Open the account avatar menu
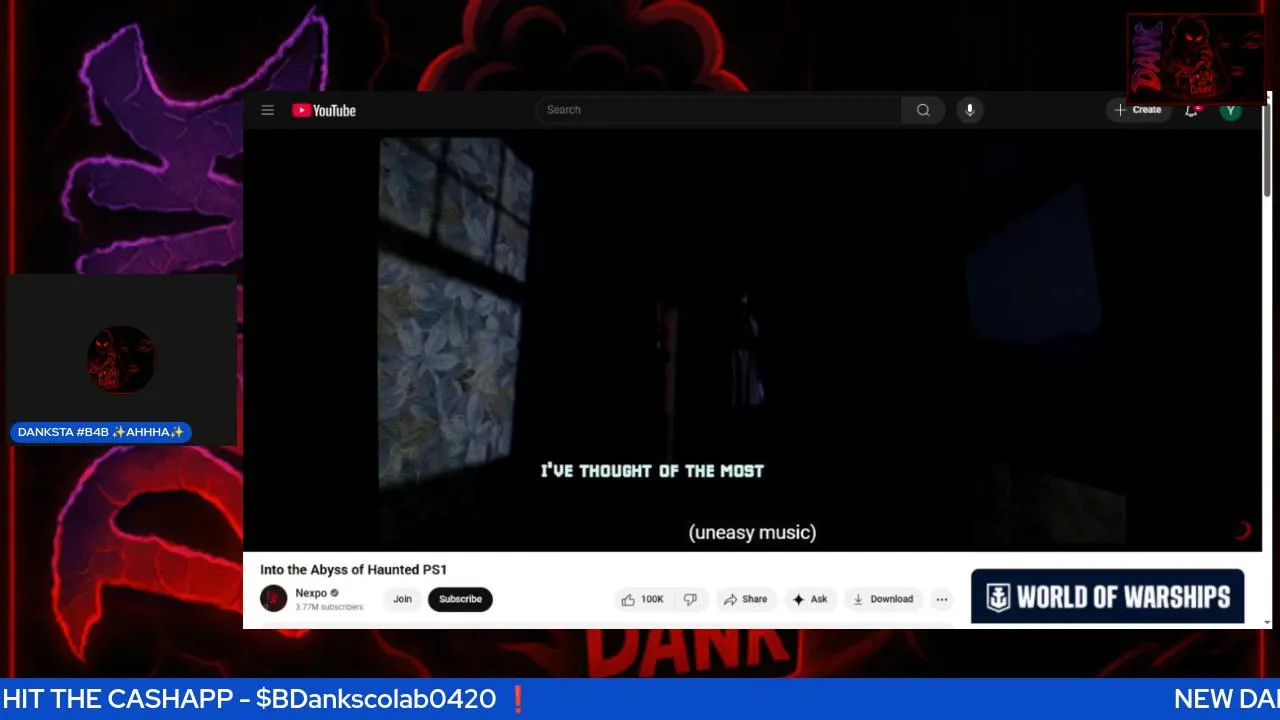1280x720 pixels. click(1231, 110)
